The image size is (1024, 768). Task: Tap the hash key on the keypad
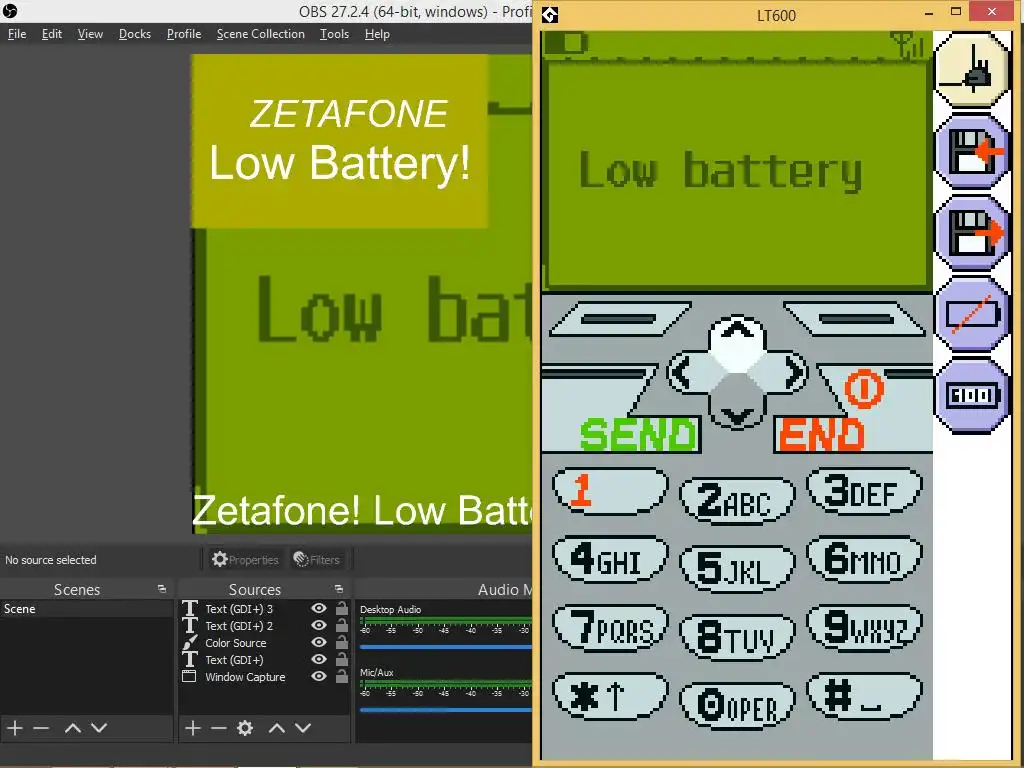865,696
